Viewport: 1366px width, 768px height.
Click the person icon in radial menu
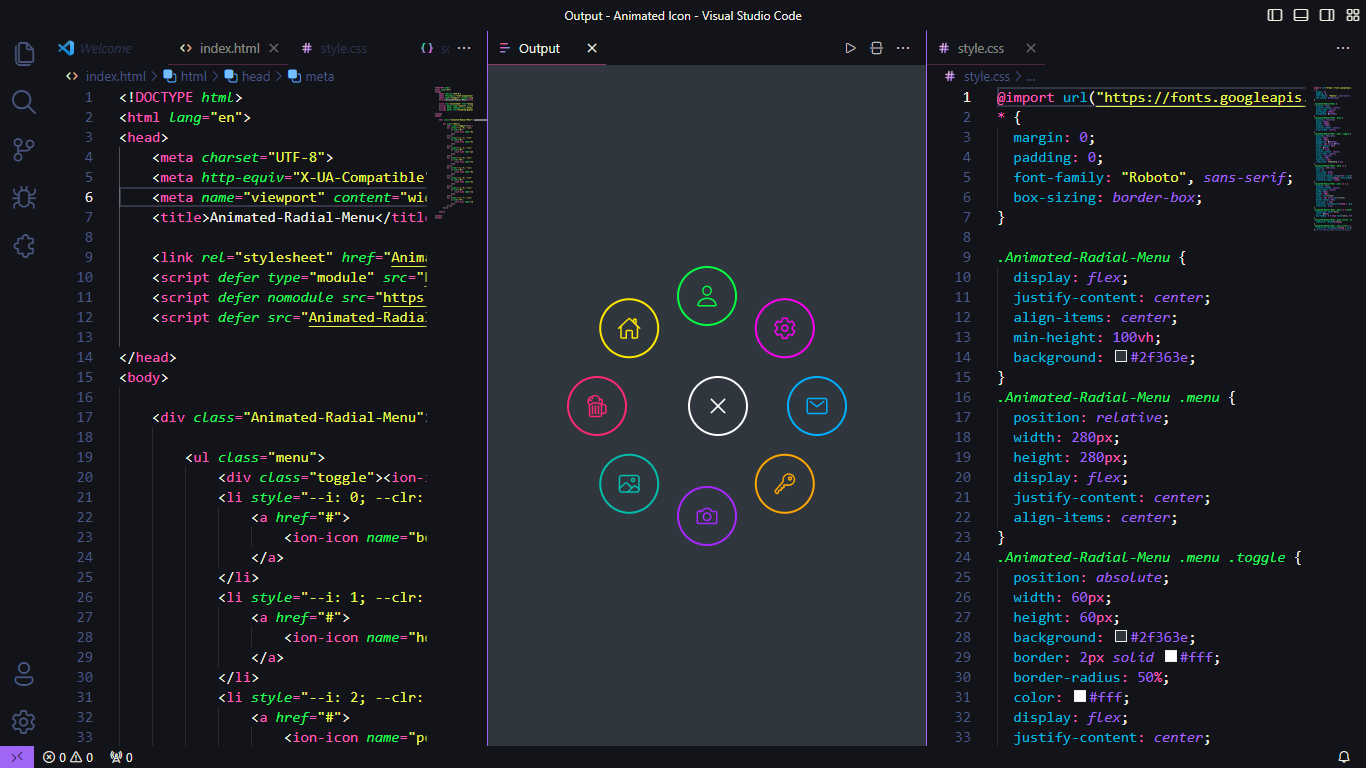point(707,296)
